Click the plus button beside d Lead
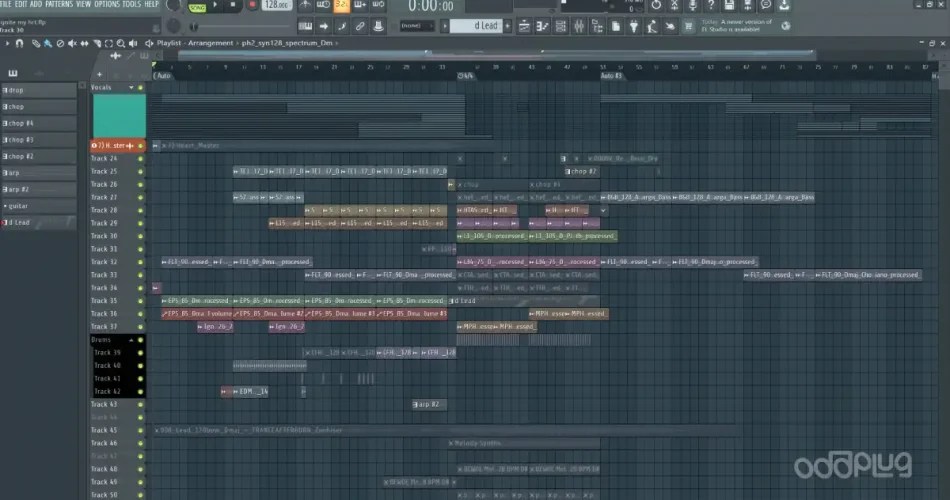Image resolution: width=950 pixels, height=500 pixels. [x=508, y=26]
